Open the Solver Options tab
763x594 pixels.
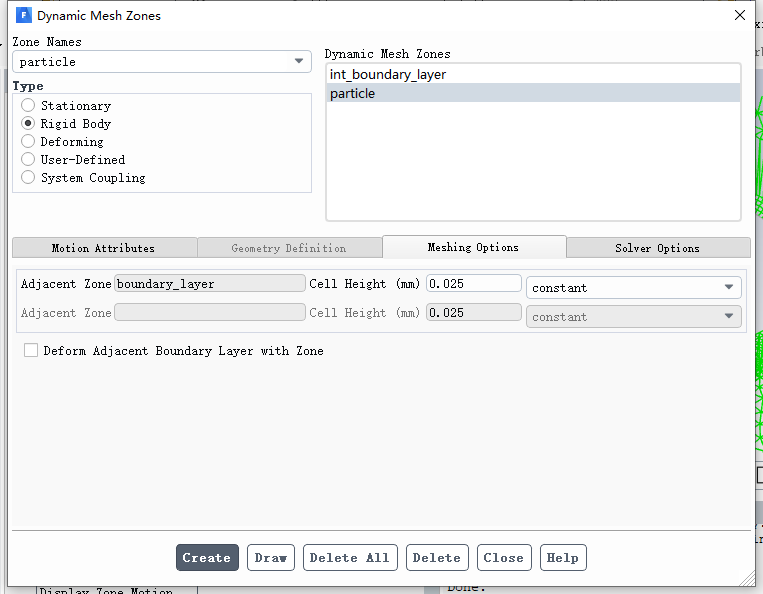tap(657, 248)
